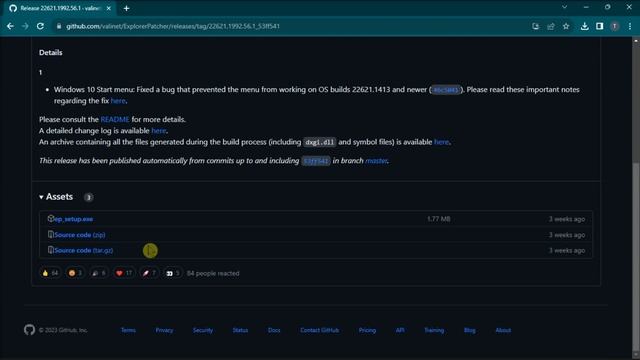Viewport: 640px width, 360px height.
Task: Open the new tab plus button
Action: 127,8
